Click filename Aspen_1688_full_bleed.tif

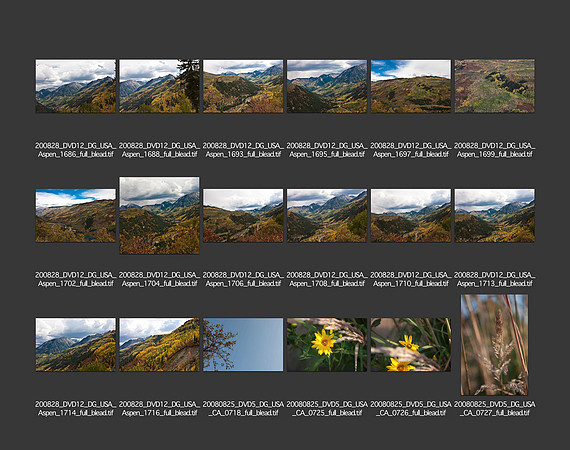160,150
